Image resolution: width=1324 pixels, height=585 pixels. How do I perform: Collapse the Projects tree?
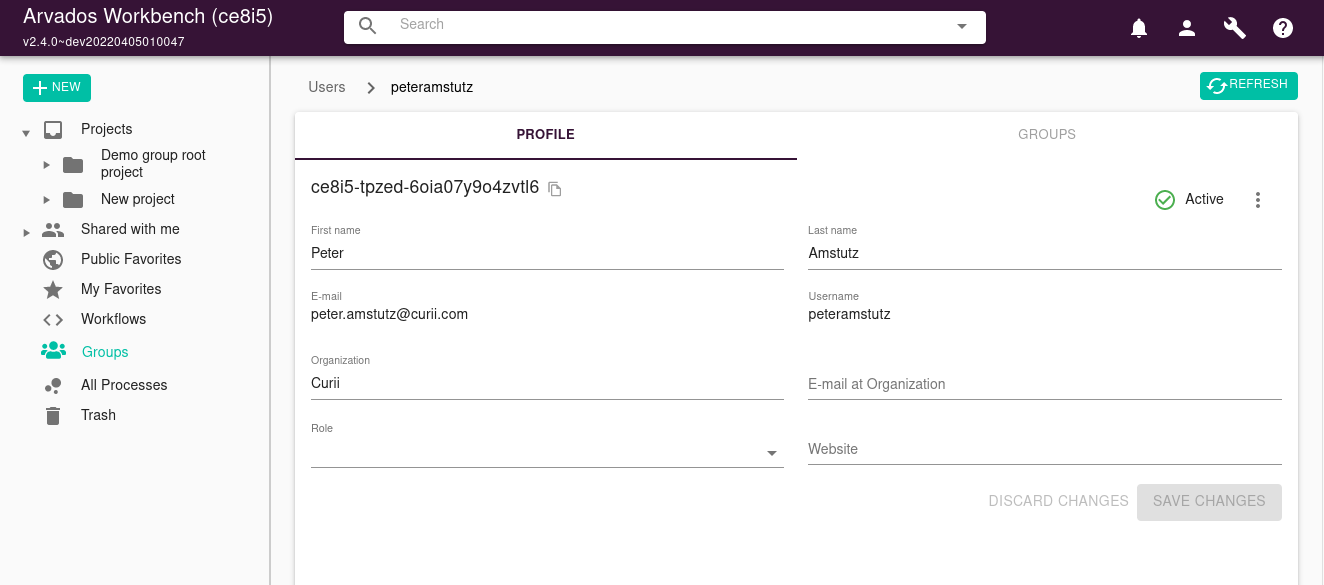pos(26,132)
